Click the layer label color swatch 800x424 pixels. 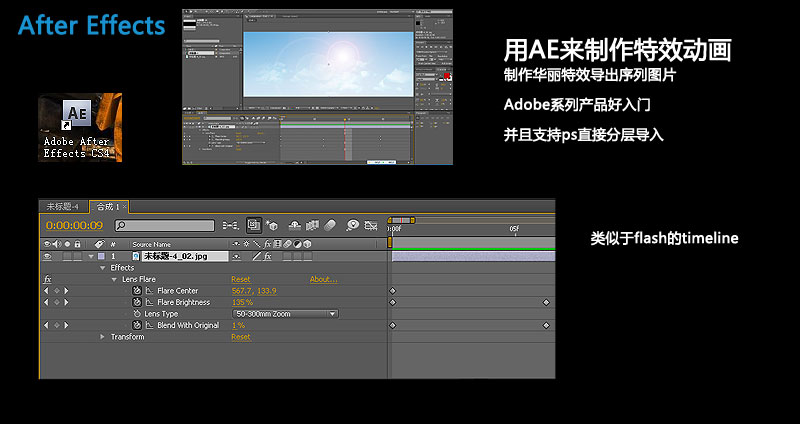pyautogui.click(x=101, y=256)
